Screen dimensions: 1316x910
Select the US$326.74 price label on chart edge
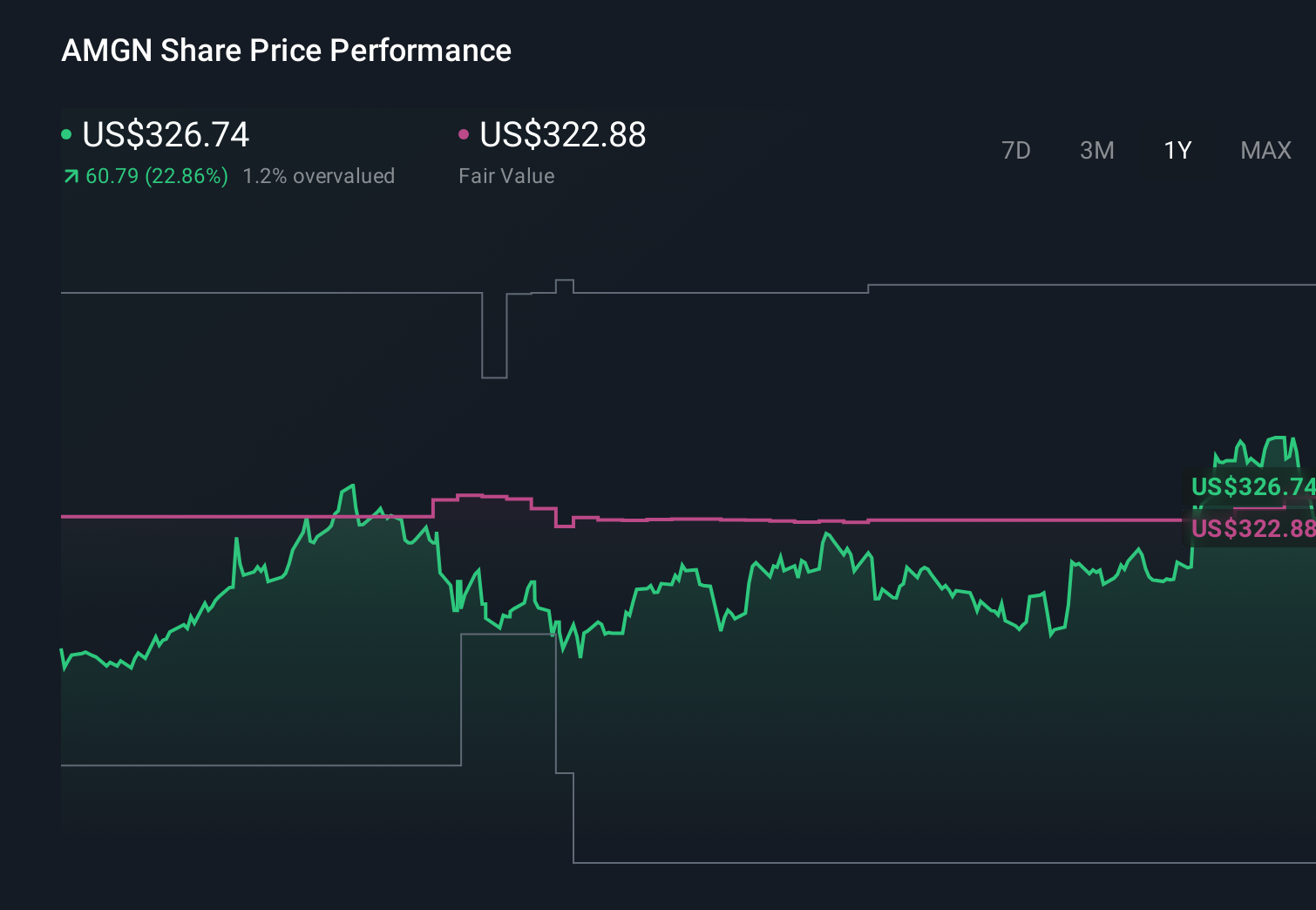1253,487
